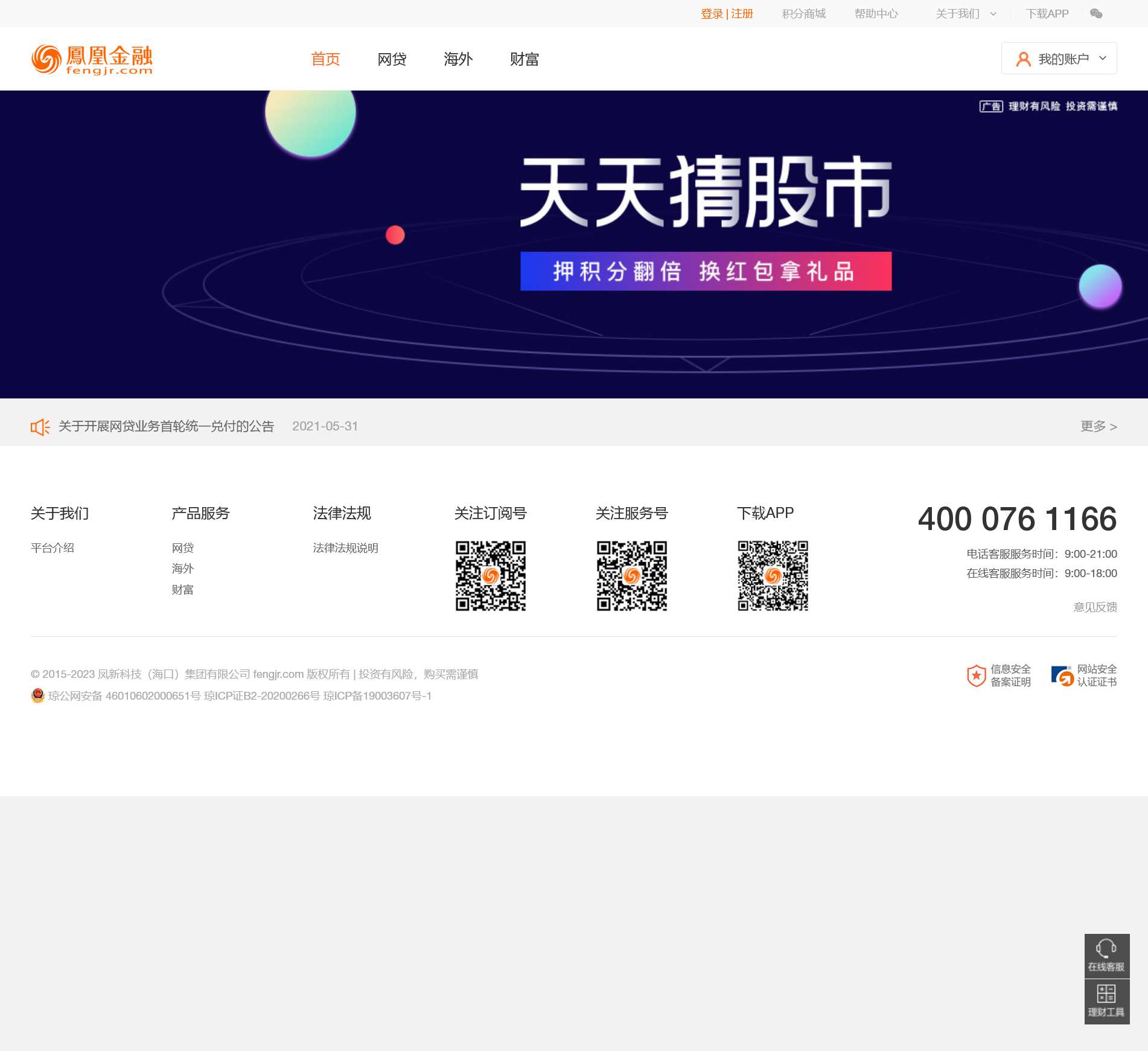The width and height of the screenshot is (1148, 1051).
Task: Click the 注册 link
Action: coord(742,14)
